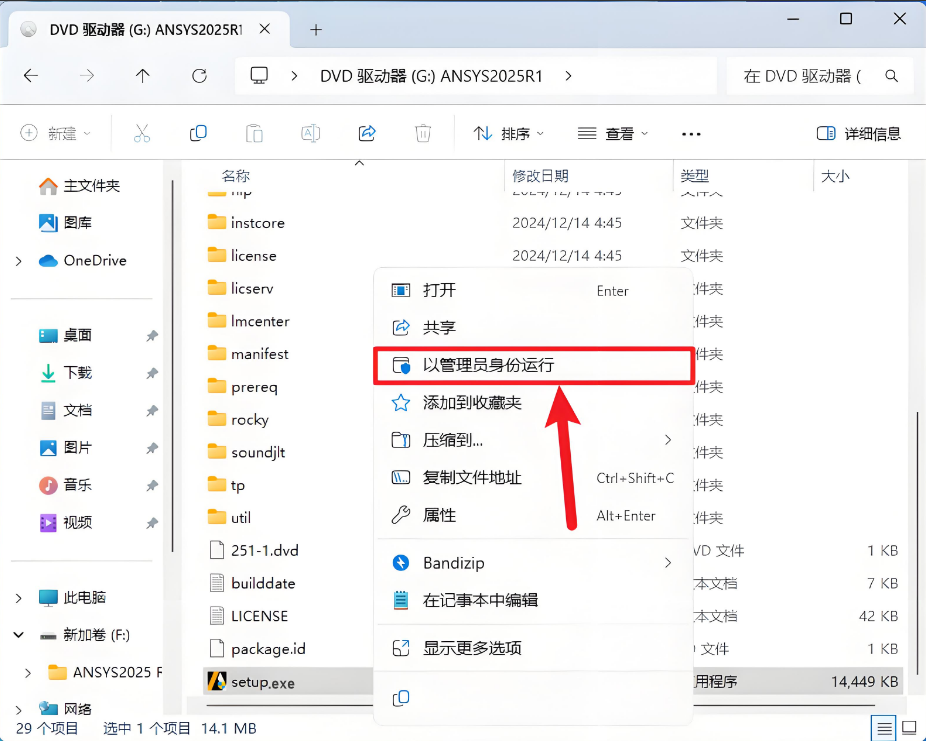The height and width of the screenshot is (741, 926).
Task: Go back with the left arrow
Action: pyautogui.click(x=31, y=76)
